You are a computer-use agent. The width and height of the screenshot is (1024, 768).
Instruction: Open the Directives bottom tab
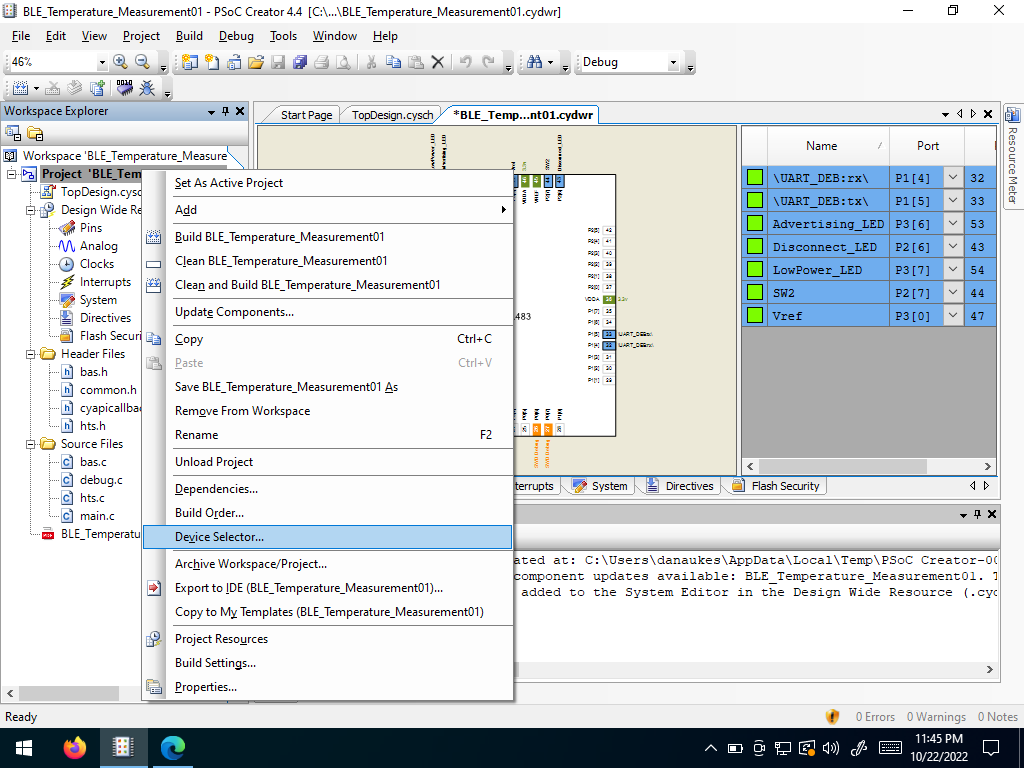pyautogui.click(x=680, y=486)
